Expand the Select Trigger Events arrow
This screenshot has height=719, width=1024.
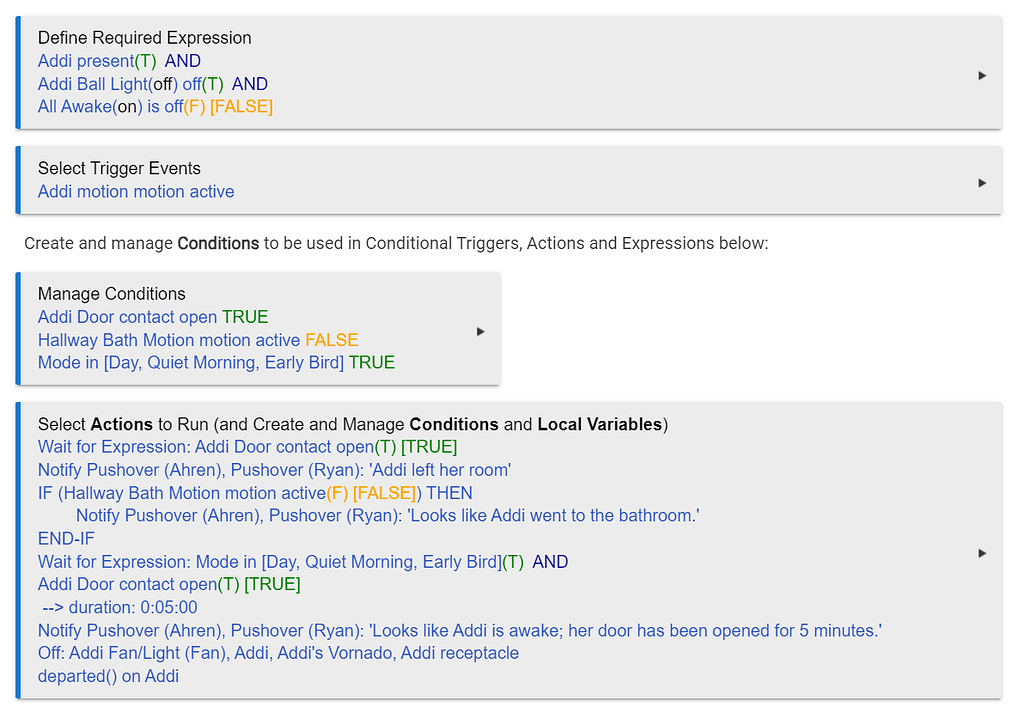click(x=982, y=183)
